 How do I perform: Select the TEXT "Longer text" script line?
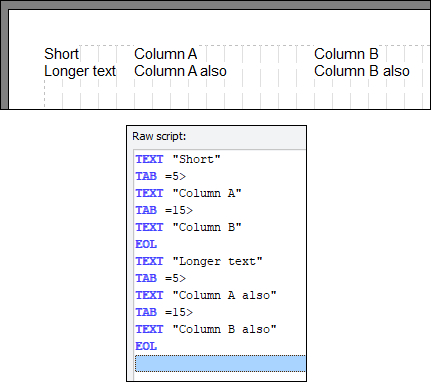pyautogui.click(x=199, y=261)
